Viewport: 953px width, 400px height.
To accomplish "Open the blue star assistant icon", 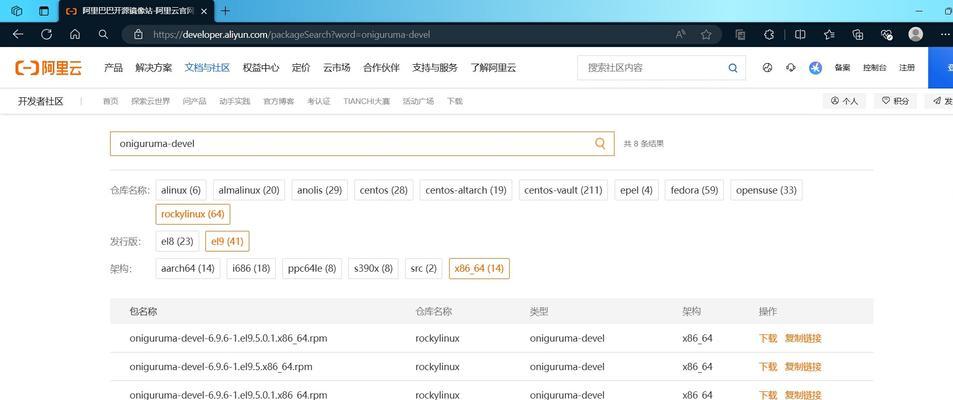I will tap(815, 67).
